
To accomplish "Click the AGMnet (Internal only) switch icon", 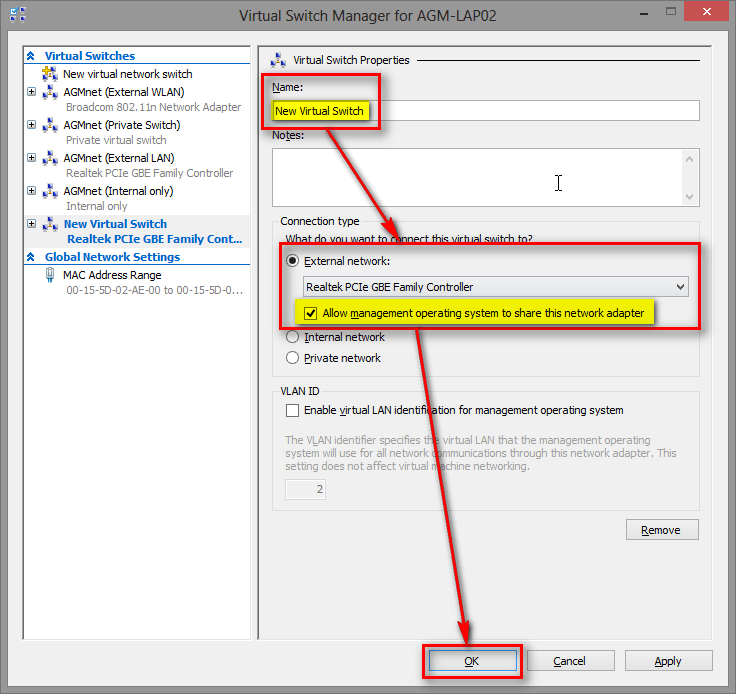I will [50, 191].
